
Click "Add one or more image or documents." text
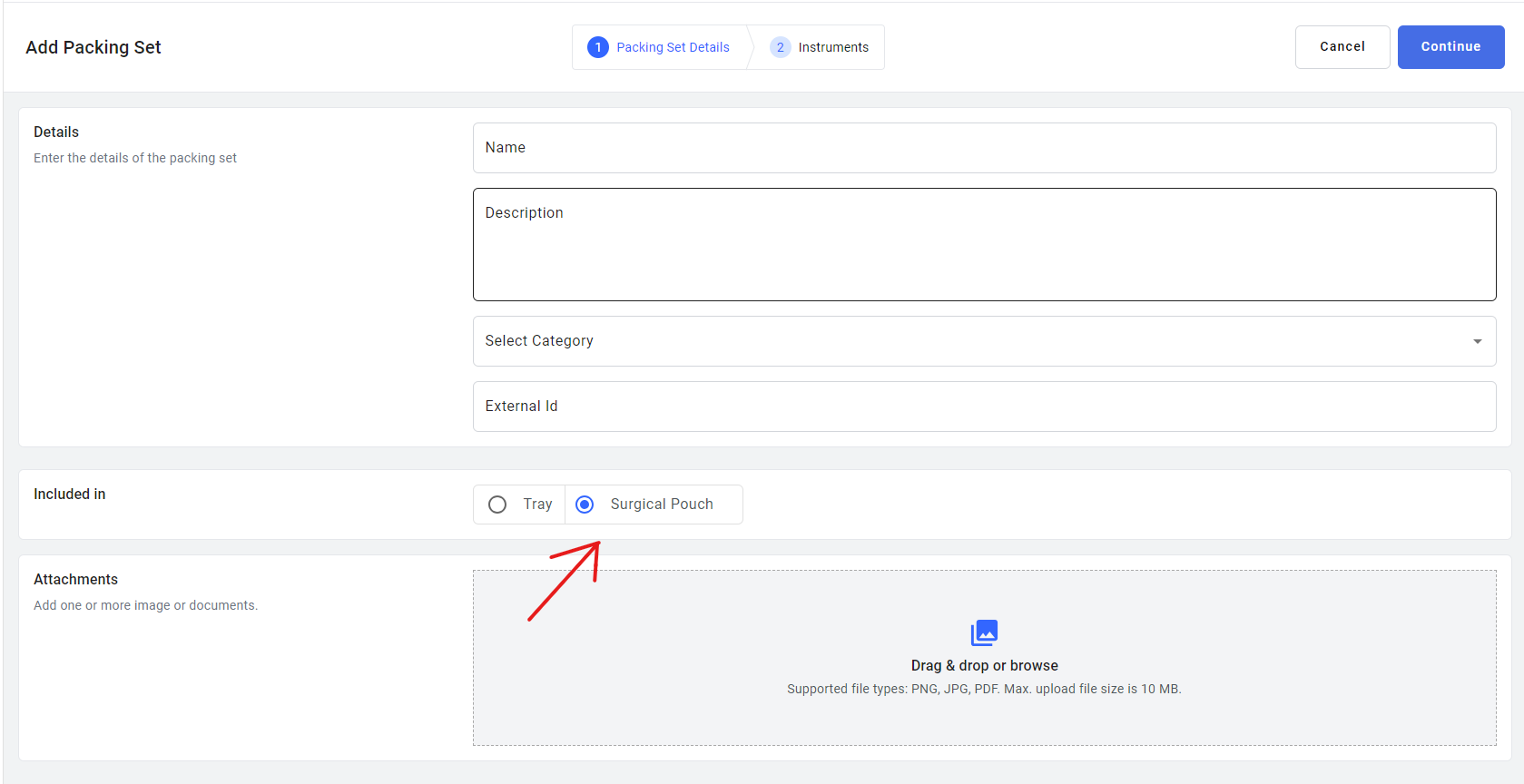pyautogui.click(x=146, y=605)
